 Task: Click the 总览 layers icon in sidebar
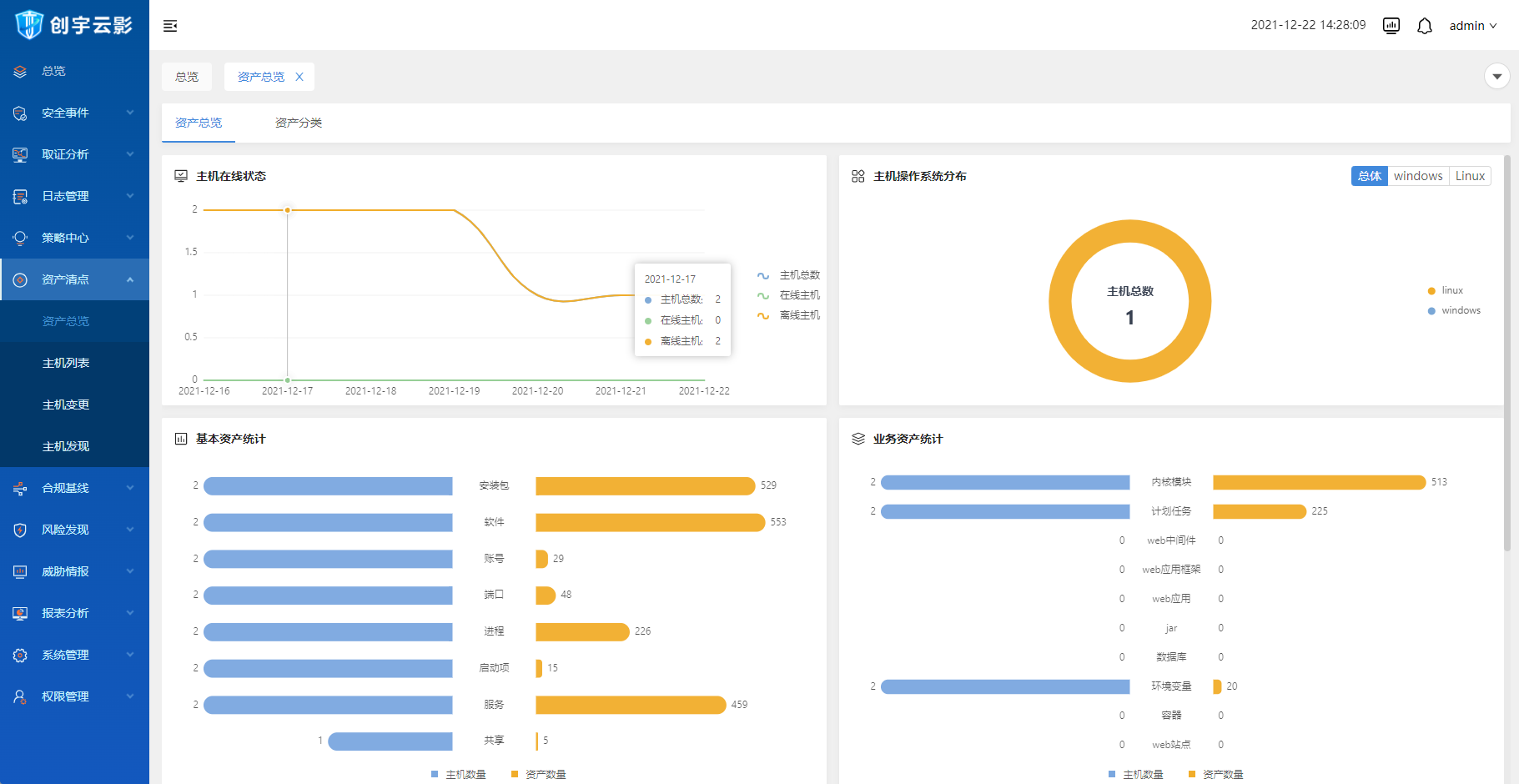pyautogui.click(x=20, y=72)
